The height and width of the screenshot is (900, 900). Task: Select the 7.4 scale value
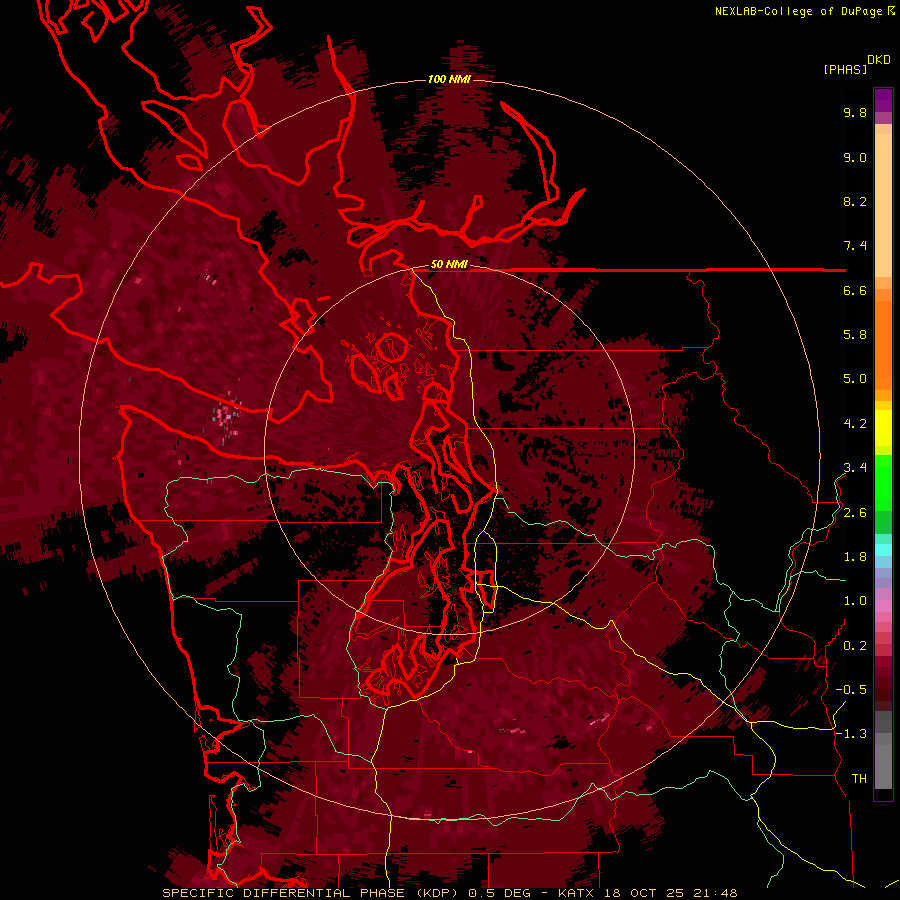[x=855, y=246]
